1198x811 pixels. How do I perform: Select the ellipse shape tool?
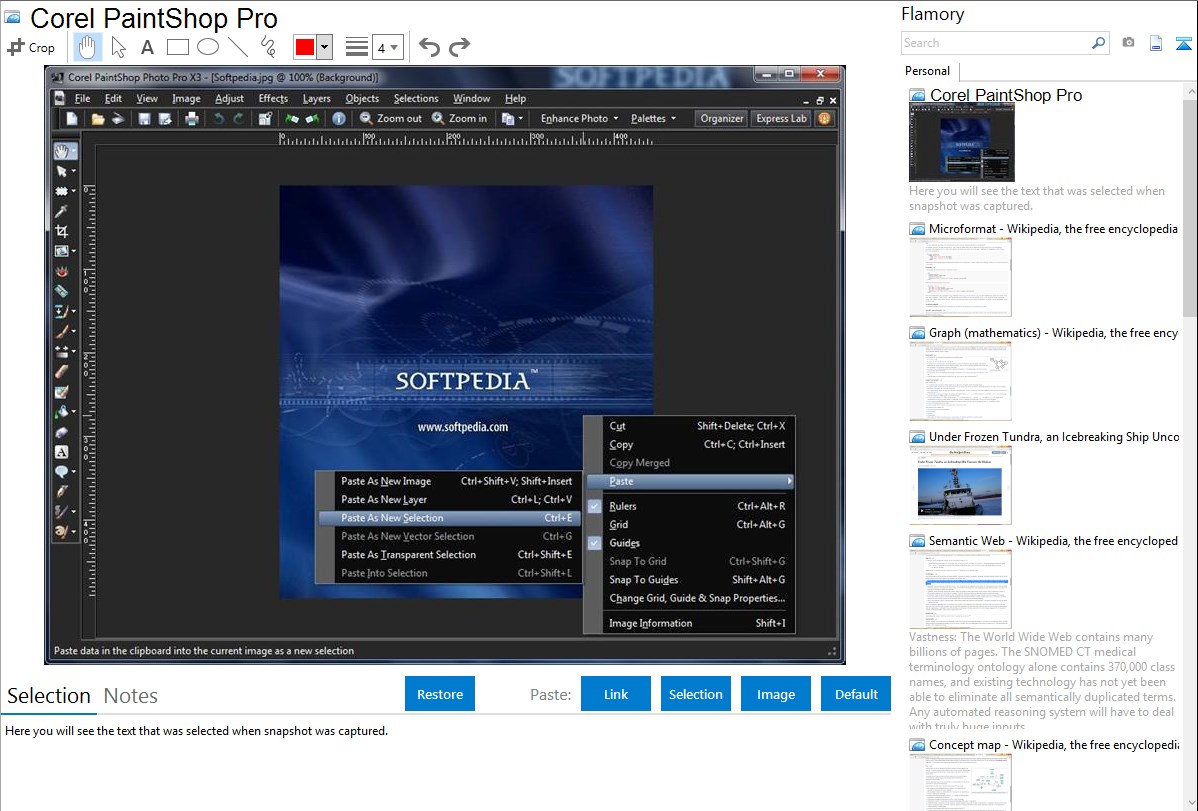click(208, 47)
